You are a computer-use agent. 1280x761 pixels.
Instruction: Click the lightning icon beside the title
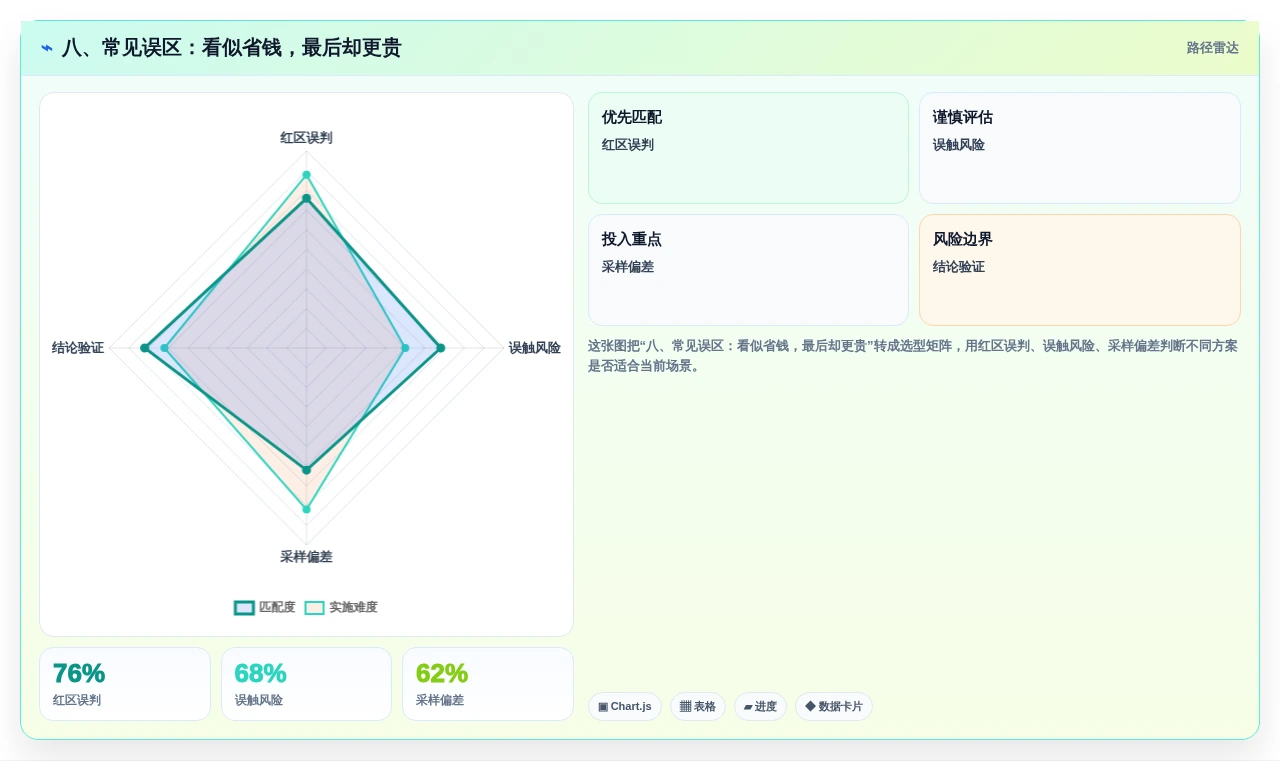tap(47, 48)
